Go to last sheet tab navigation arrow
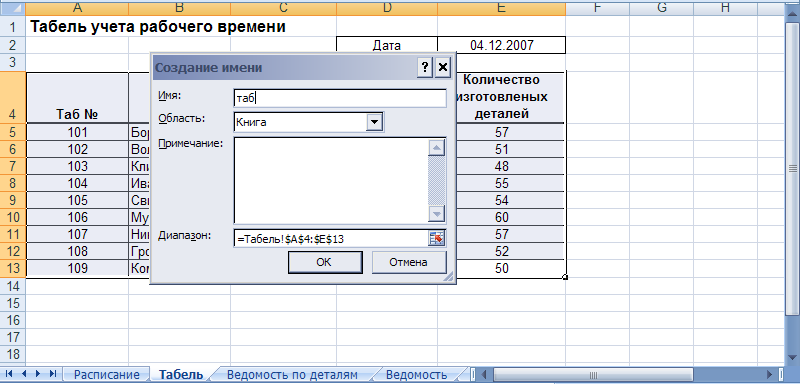 pyautogui.click(x=53, y=374)
